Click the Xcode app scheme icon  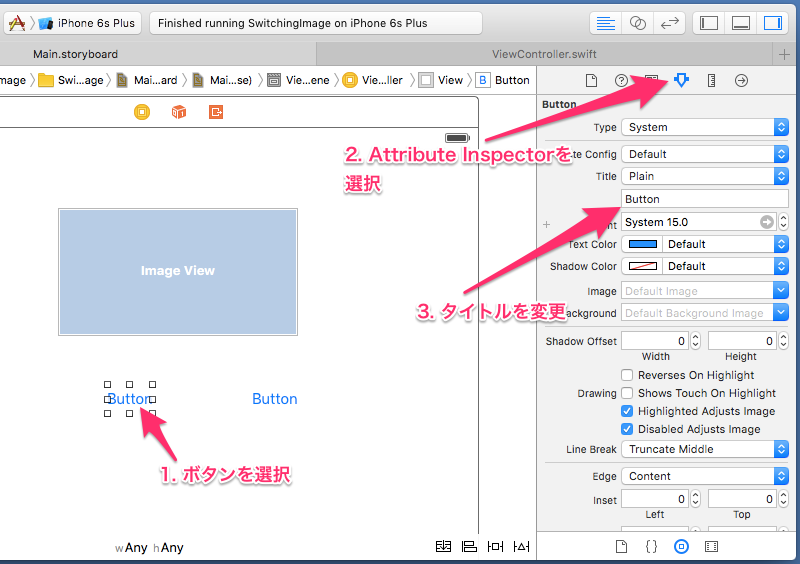click(x=17, y=23)
